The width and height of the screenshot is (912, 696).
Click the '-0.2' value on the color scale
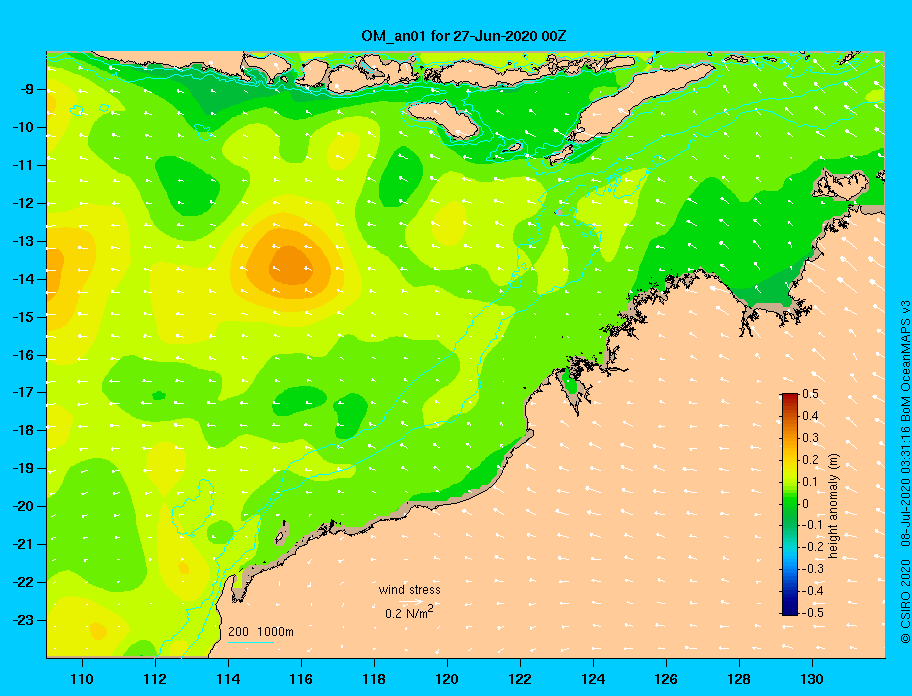[809, 547]
